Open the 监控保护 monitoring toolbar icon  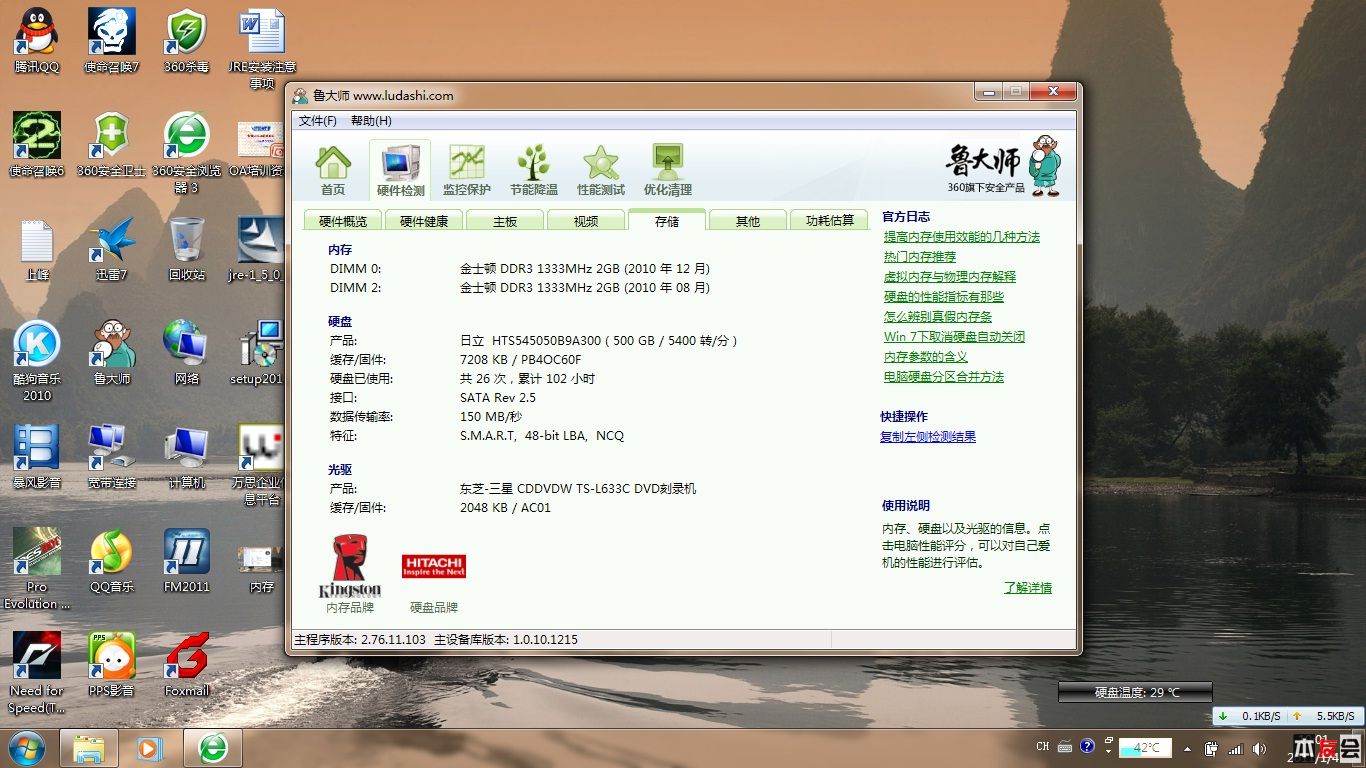467,169
